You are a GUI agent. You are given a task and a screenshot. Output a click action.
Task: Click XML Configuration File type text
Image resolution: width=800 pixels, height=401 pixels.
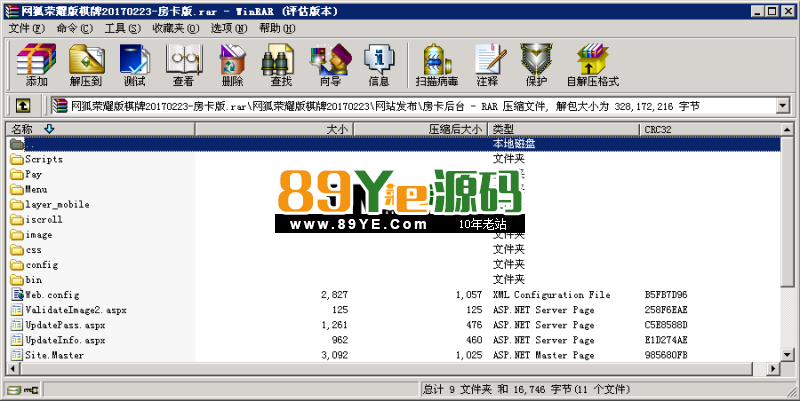[551, 294]
